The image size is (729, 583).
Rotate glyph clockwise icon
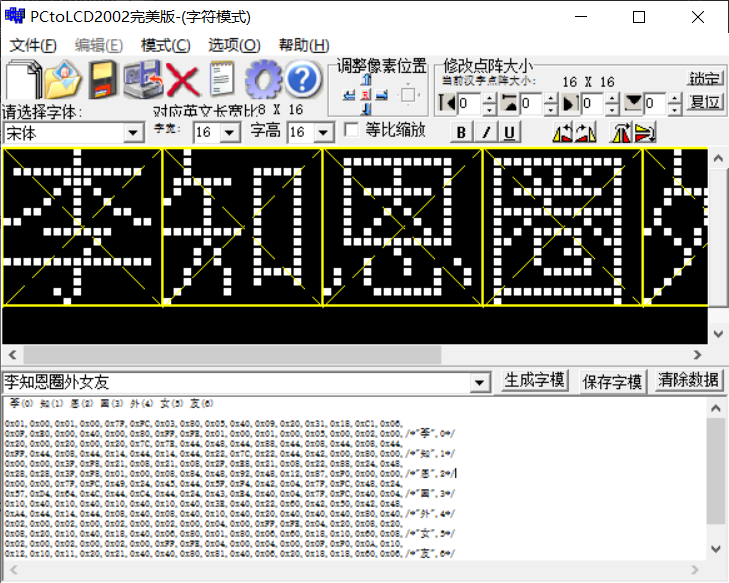586,132
